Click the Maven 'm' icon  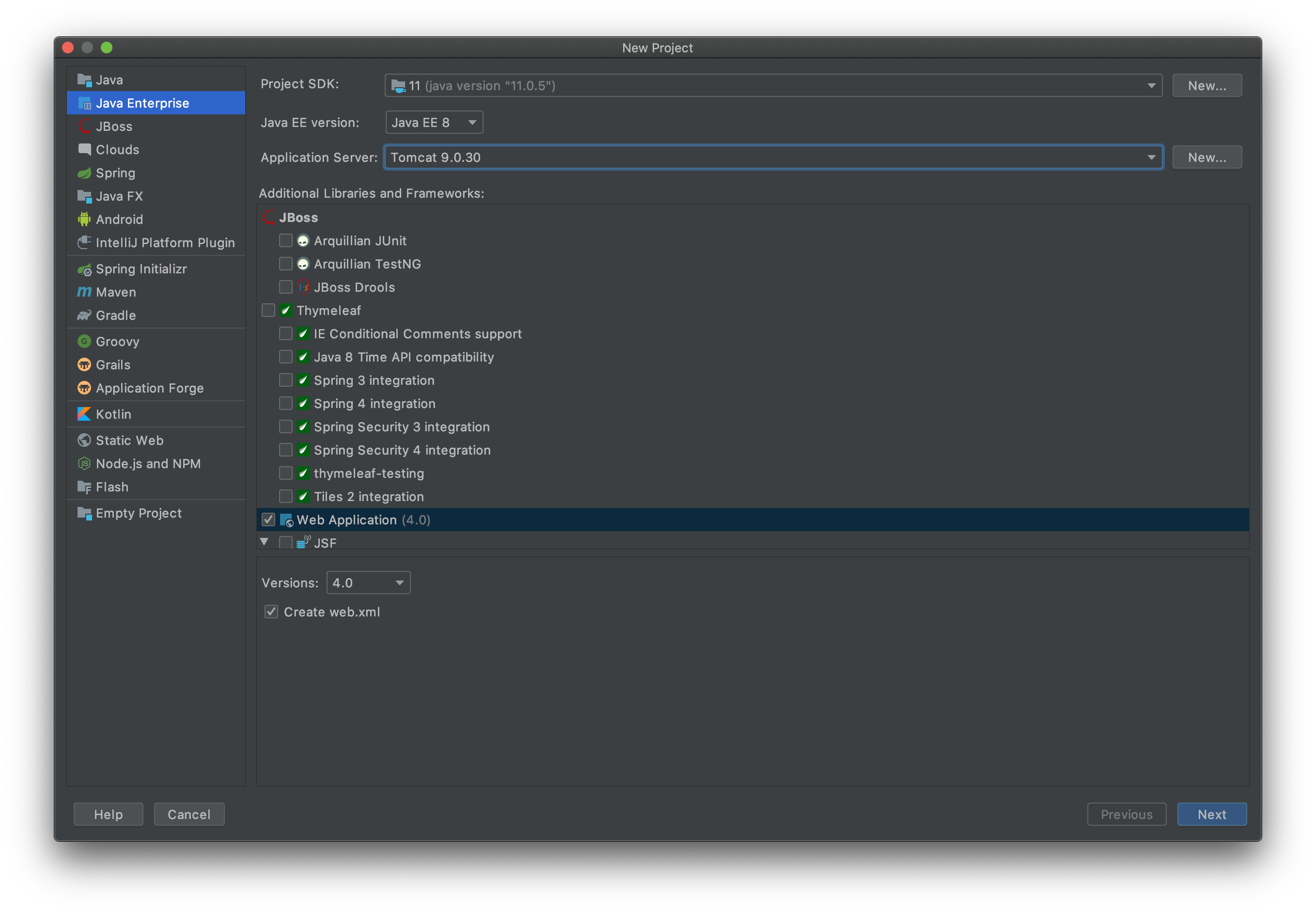(x=84, y=292)
